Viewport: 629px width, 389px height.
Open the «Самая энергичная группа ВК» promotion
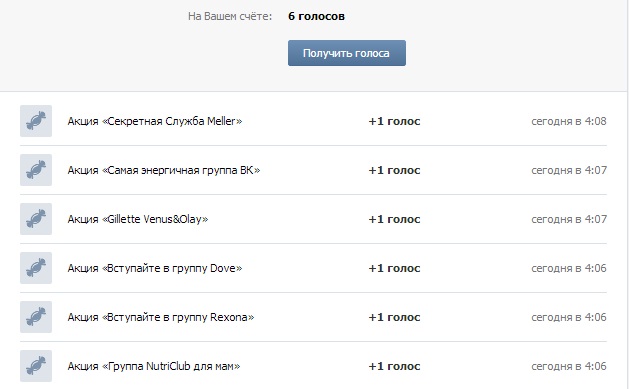pyautogui.click(x=164, y=170)
